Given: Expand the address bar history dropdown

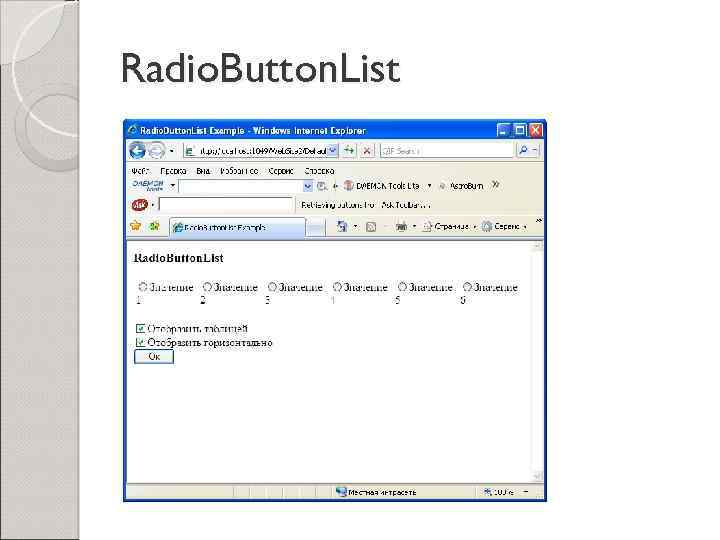Looking at the screenshot, I should tap(333, 150).
